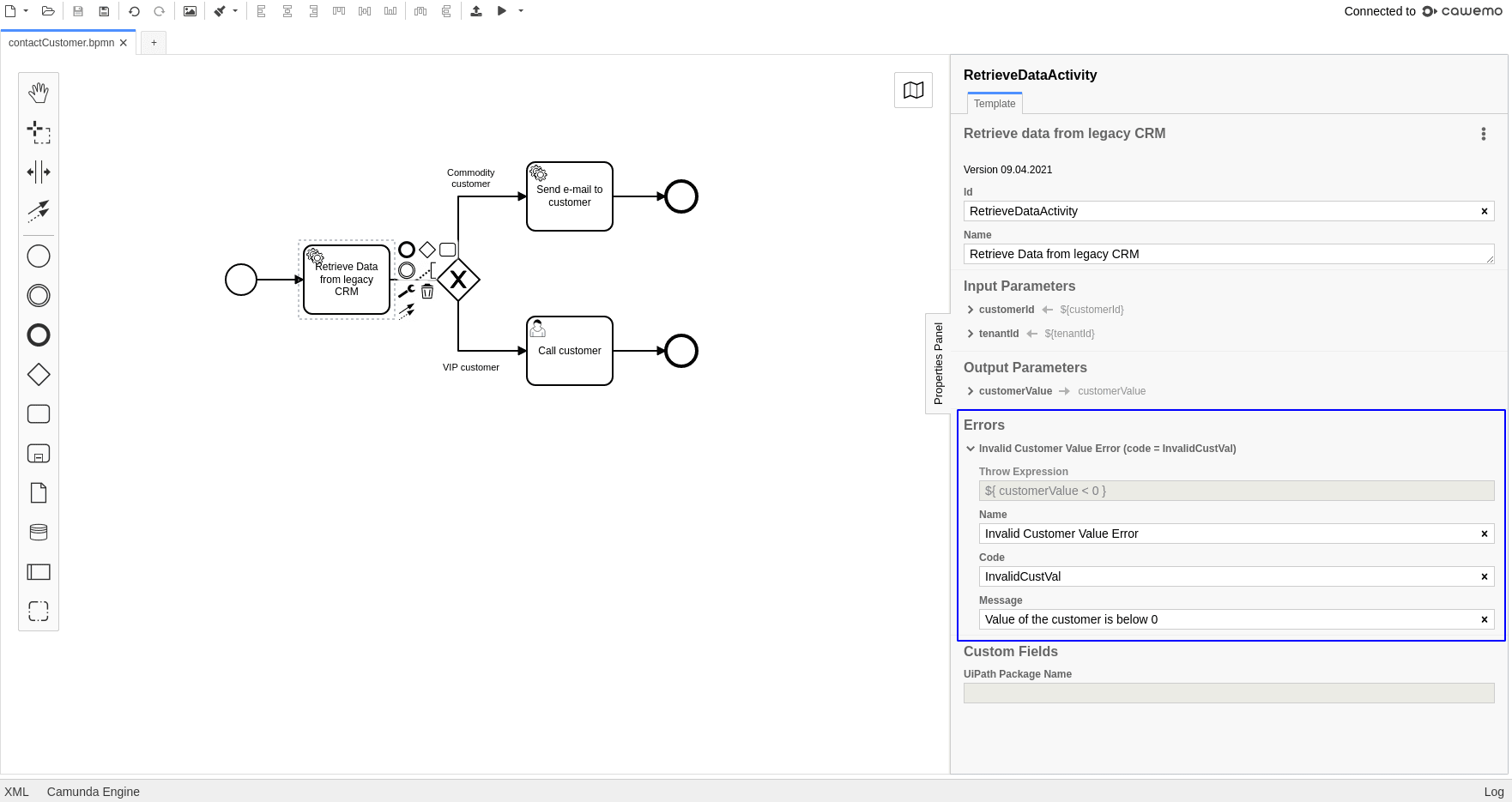Screen dimensions: 1512x802
Task: Create a data object reference from the palette
Action: pyautogui.click(x=39, y=493)
